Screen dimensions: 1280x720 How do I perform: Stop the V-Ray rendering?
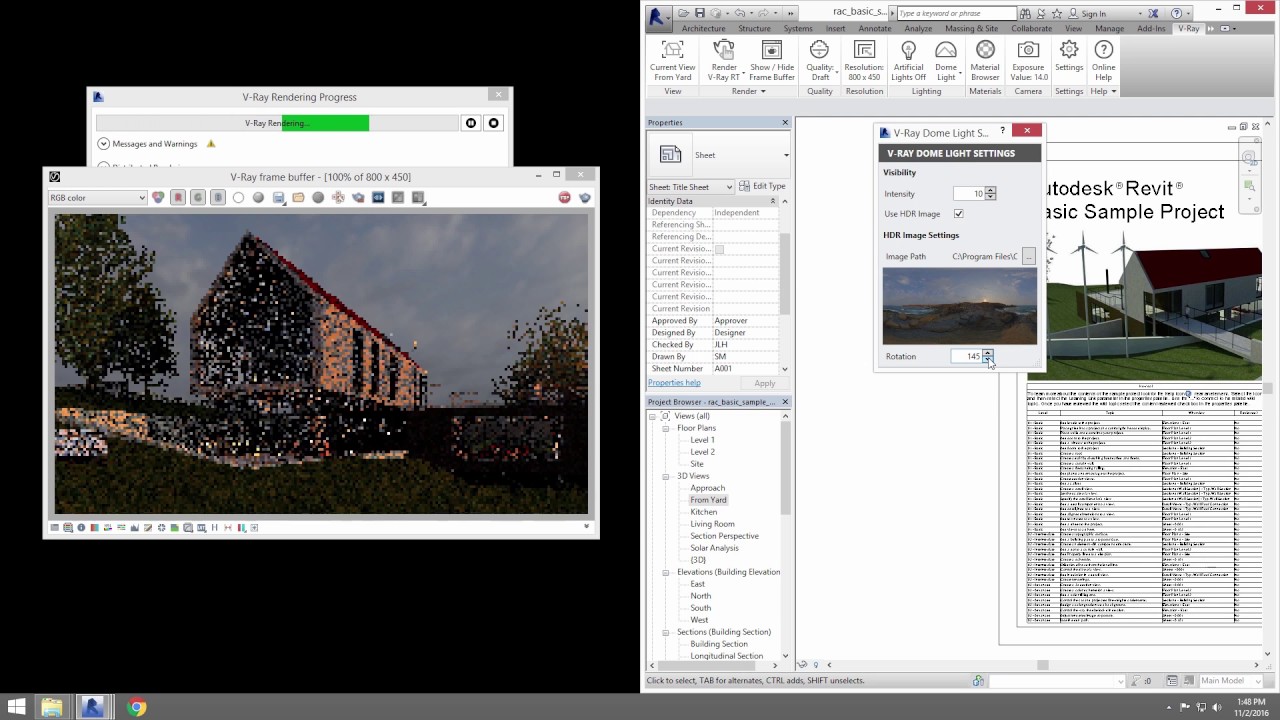click(x=493, y=123)
